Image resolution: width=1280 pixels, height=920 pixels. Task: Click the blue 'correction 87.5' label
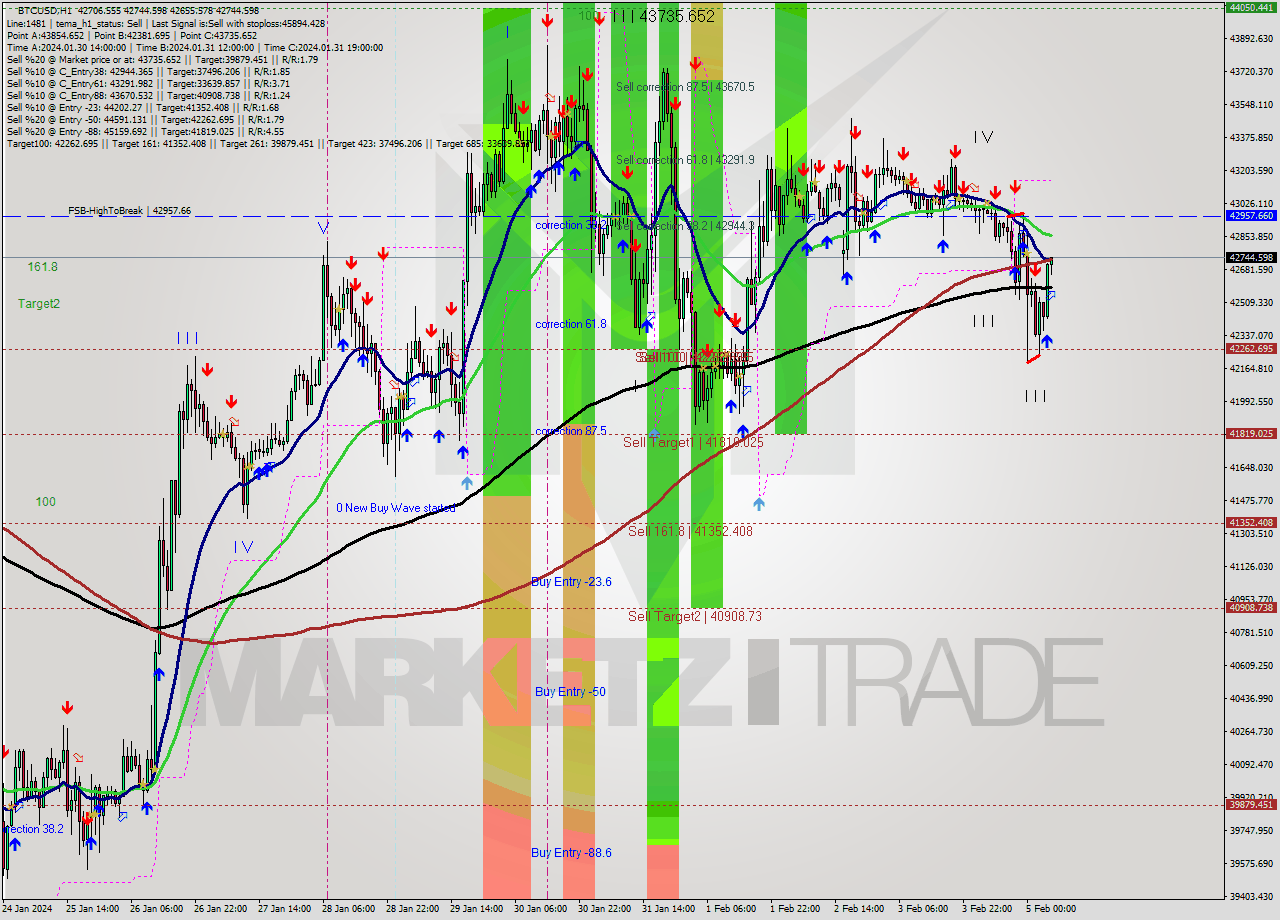(571, 431)
